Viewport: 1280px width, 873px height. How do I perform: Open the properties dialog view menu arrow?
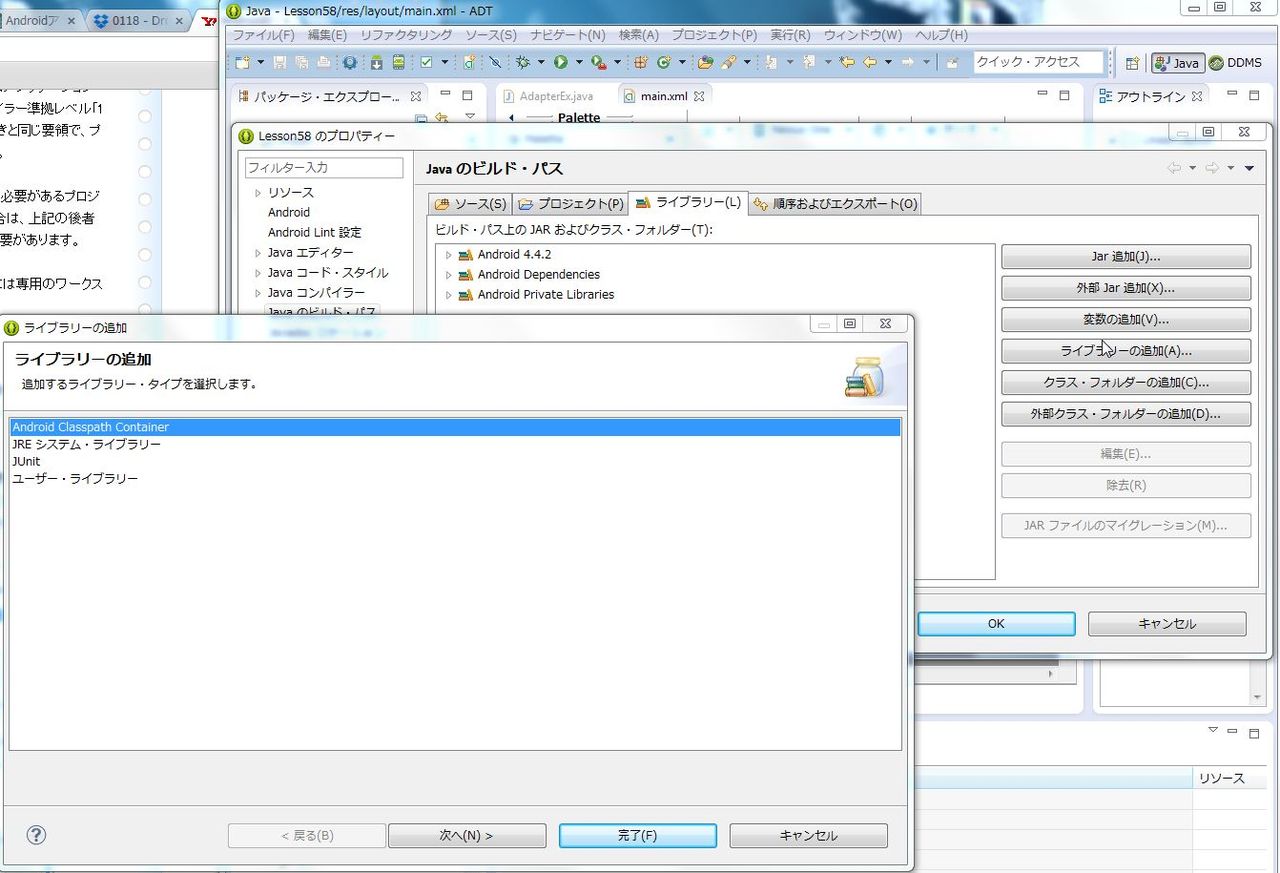(1249, 168)
